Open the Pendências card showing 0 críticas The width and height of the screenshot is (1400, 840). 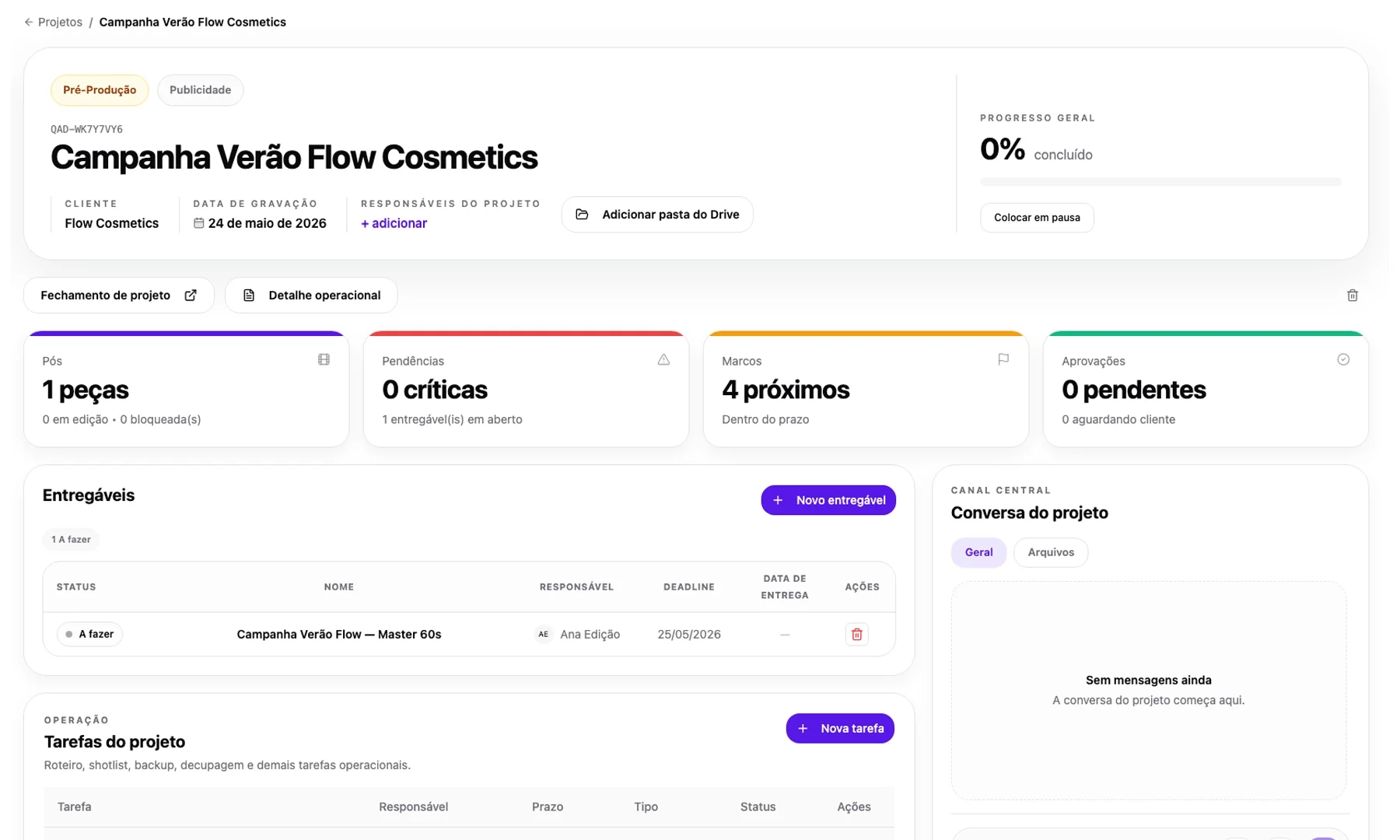527,390
